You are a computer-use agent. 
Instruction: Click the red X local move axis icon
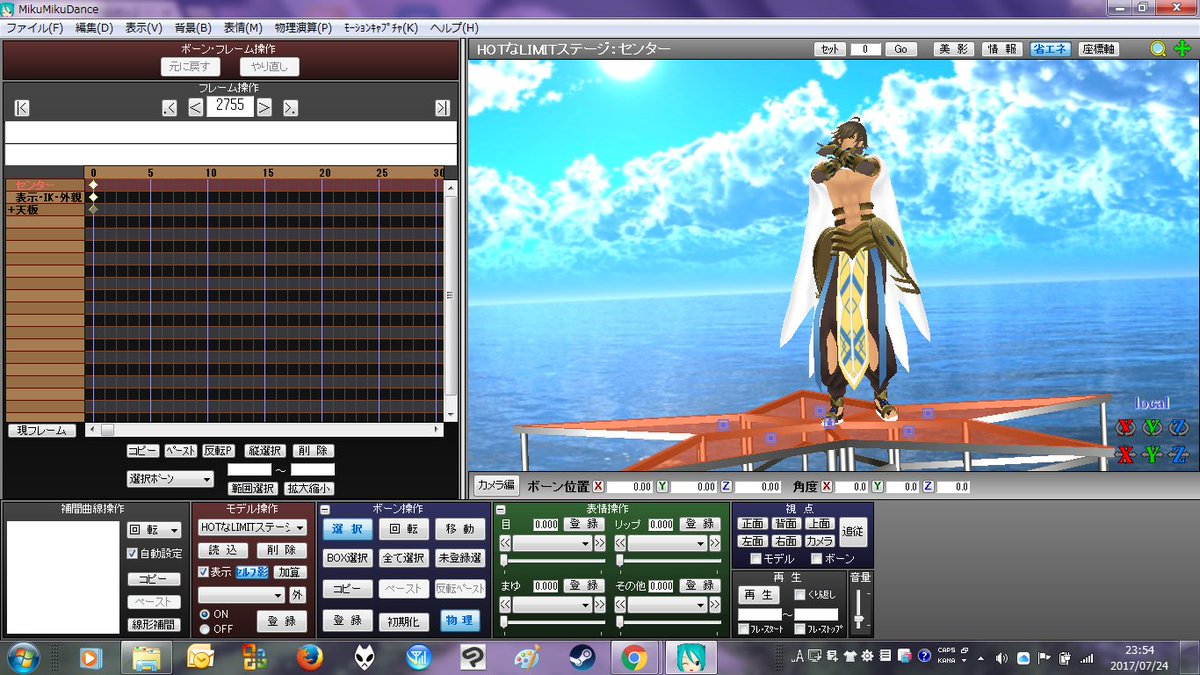pyautogui.click(x=1125, y=455)
